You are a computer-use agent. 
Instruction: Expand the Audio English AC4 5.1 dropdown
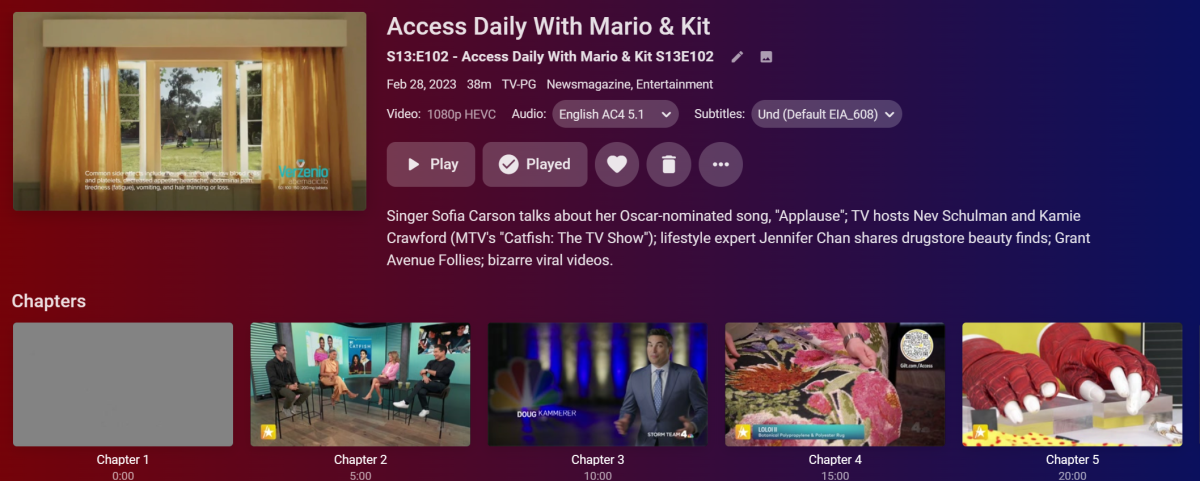[616, 114]
